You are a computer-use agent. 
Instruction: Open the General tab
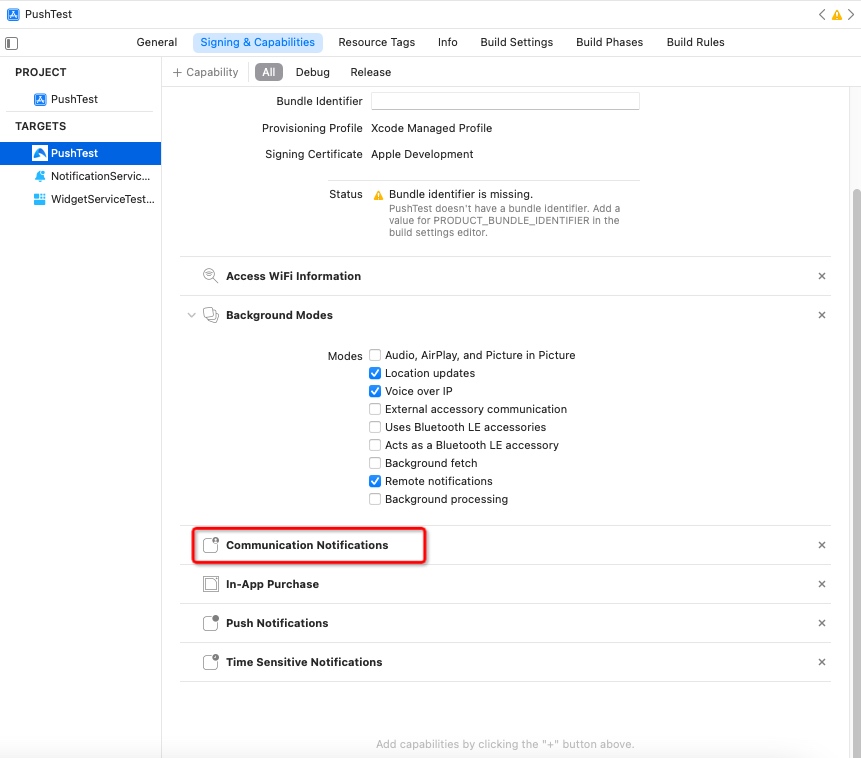tap(156, 42)
